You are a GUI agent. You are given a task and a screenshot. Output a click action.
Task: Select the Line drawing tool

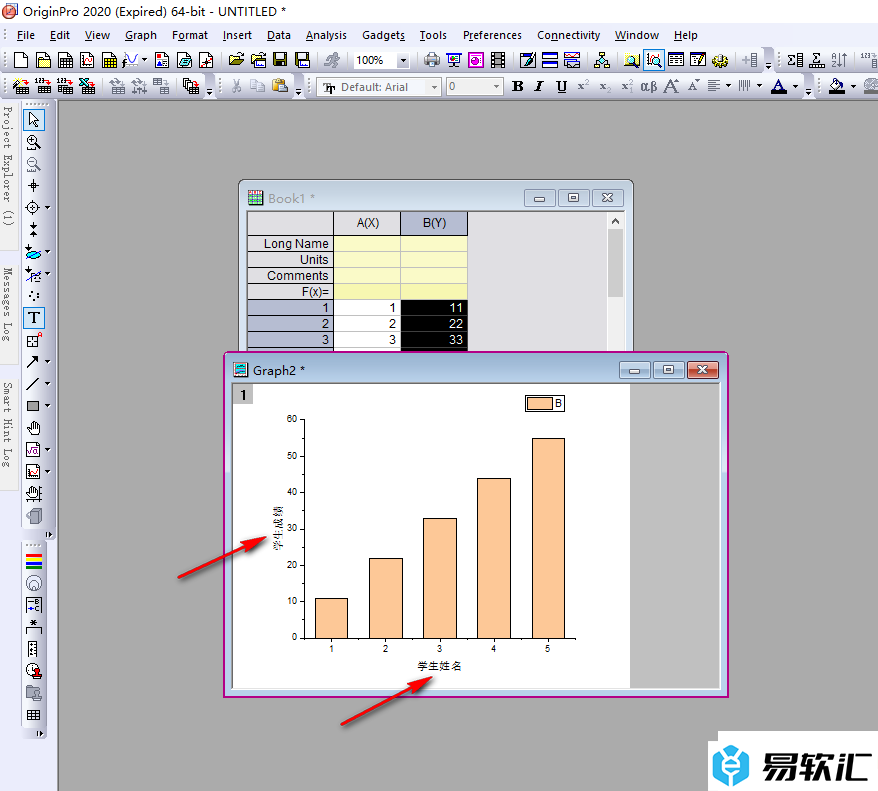tap(32, 383)
